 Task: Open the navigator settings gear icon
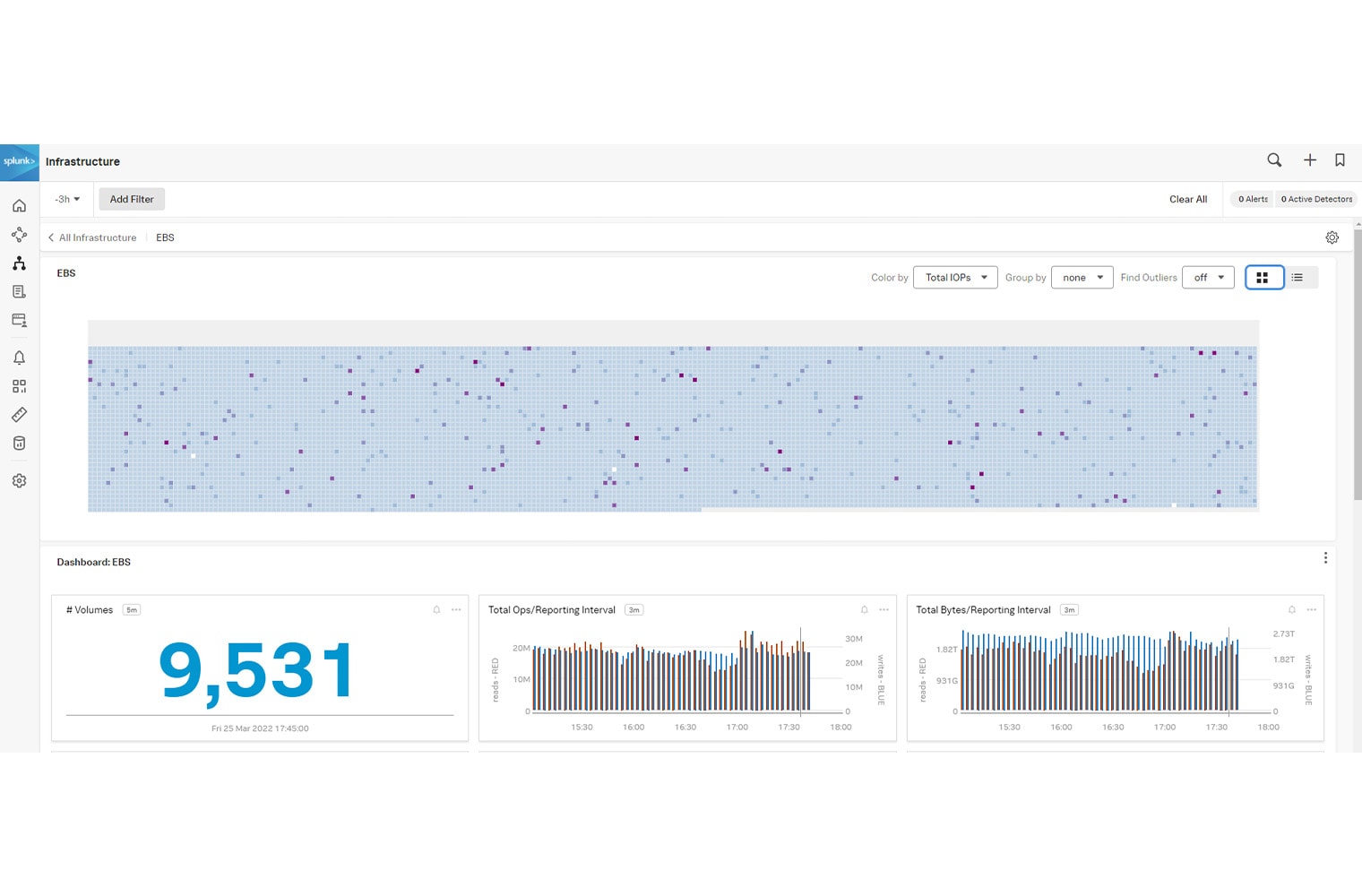click(x=1332, y=237)
